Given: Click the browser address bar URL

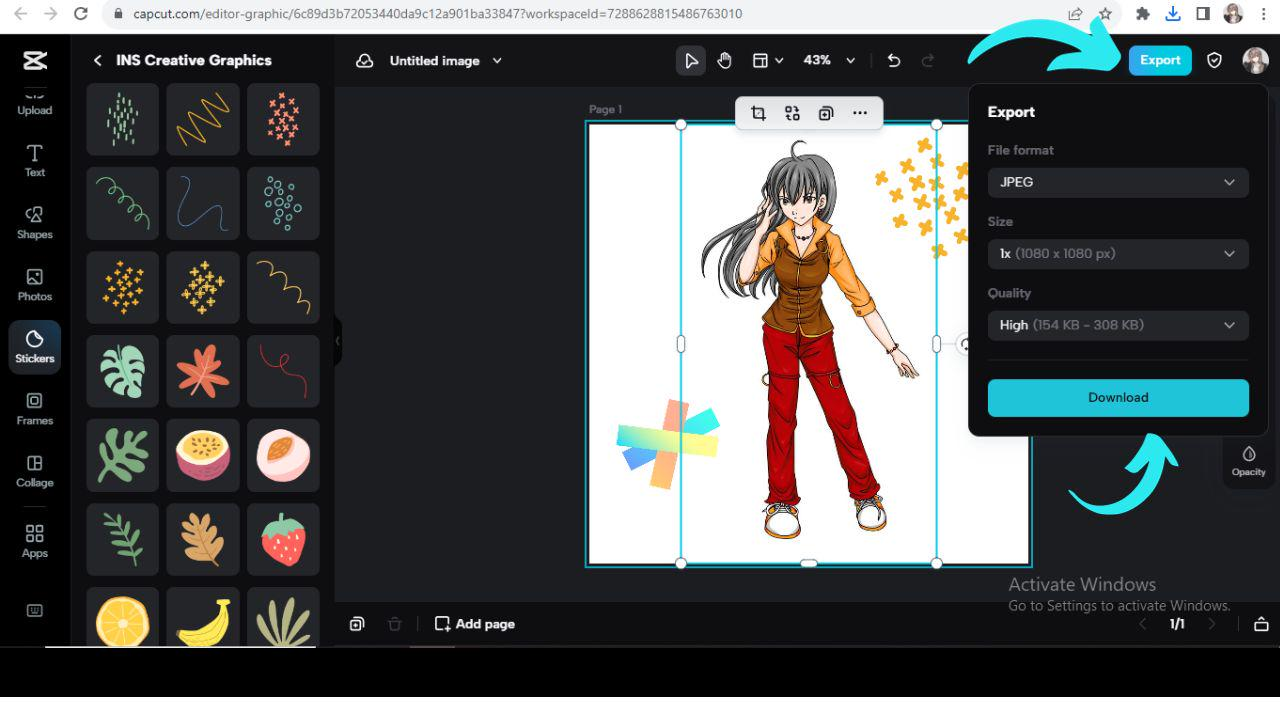Looking at the screenshot, I should tap(438, 14).
